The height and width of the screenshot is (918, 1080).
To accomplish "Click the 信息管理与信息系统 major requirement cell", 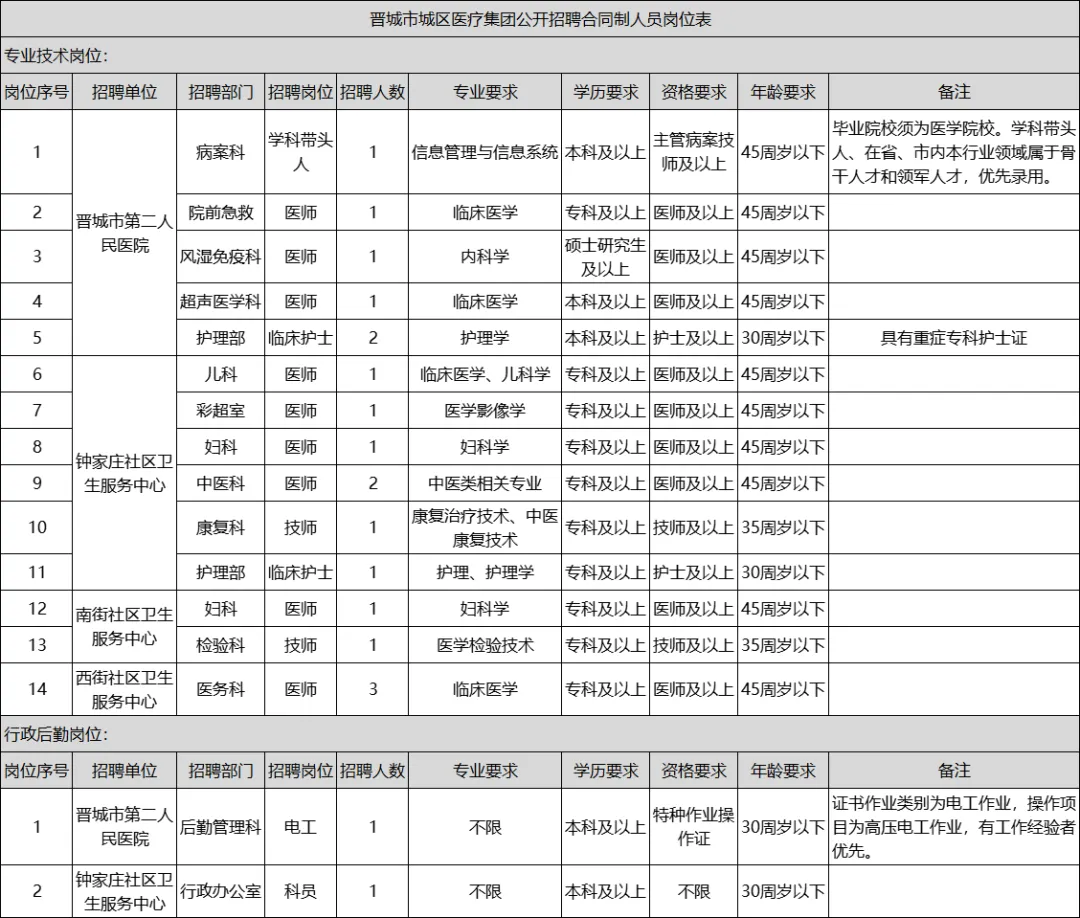I will point(485,152).
